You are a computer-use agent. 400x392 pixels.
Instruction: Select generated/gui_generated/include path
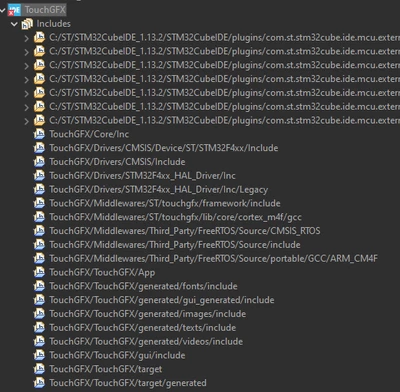(x=162, y=300)
